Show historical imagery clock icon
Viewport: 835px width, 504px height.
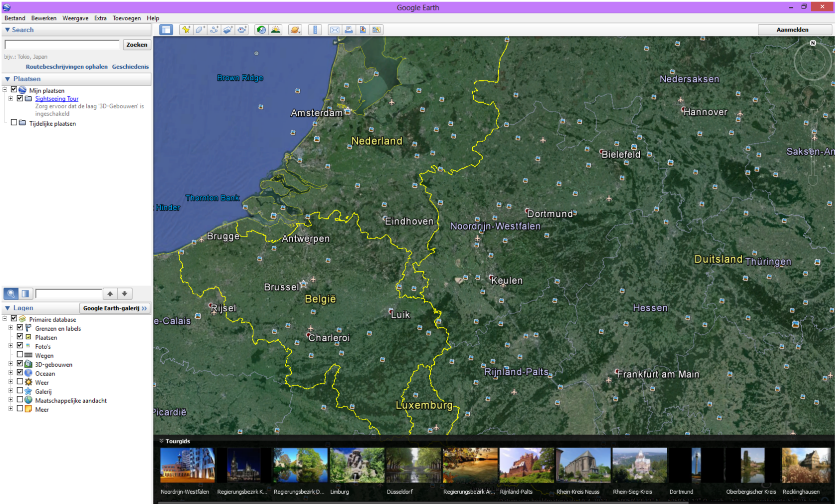261,30
